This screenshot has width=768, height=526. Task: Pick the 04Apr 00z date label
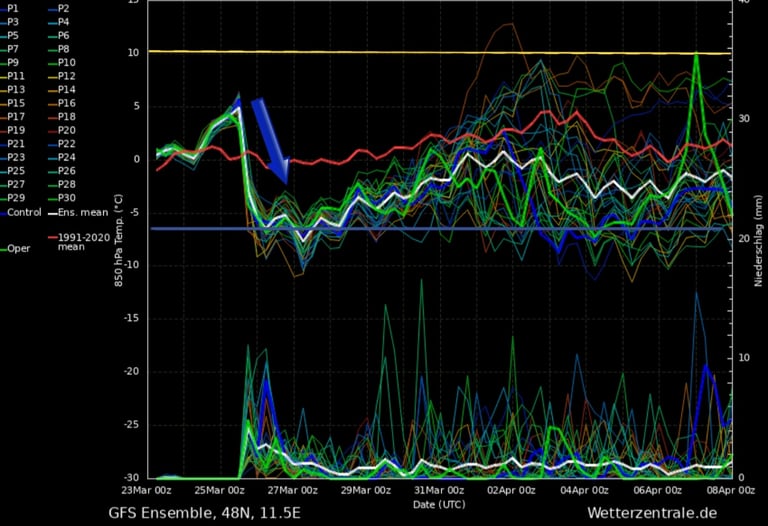584,490
